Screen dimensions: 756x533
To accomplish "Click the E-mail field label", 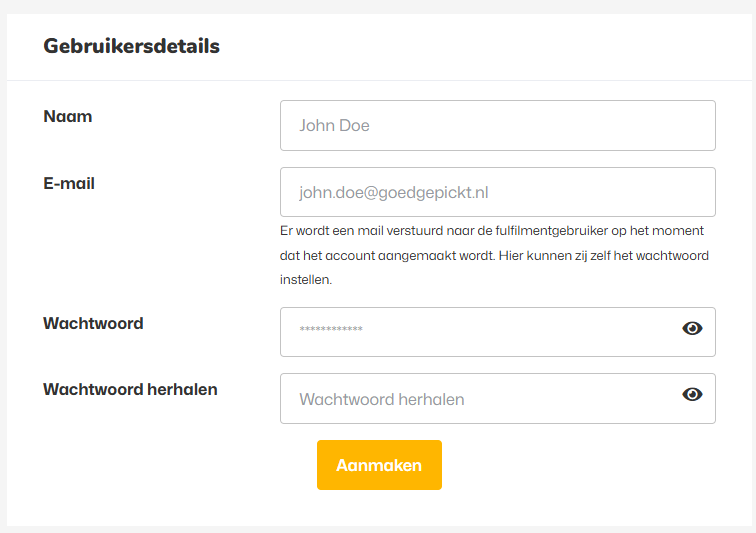I will pos(69,184).
